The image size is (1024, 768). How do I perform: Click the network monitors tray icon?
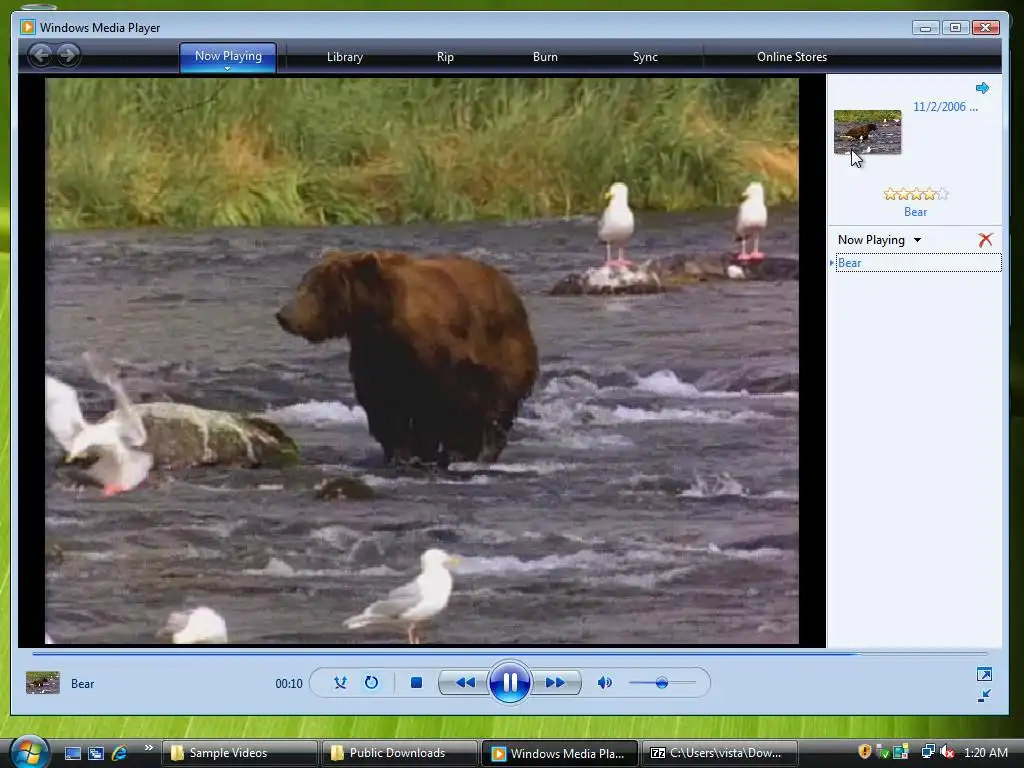[928, 752]
